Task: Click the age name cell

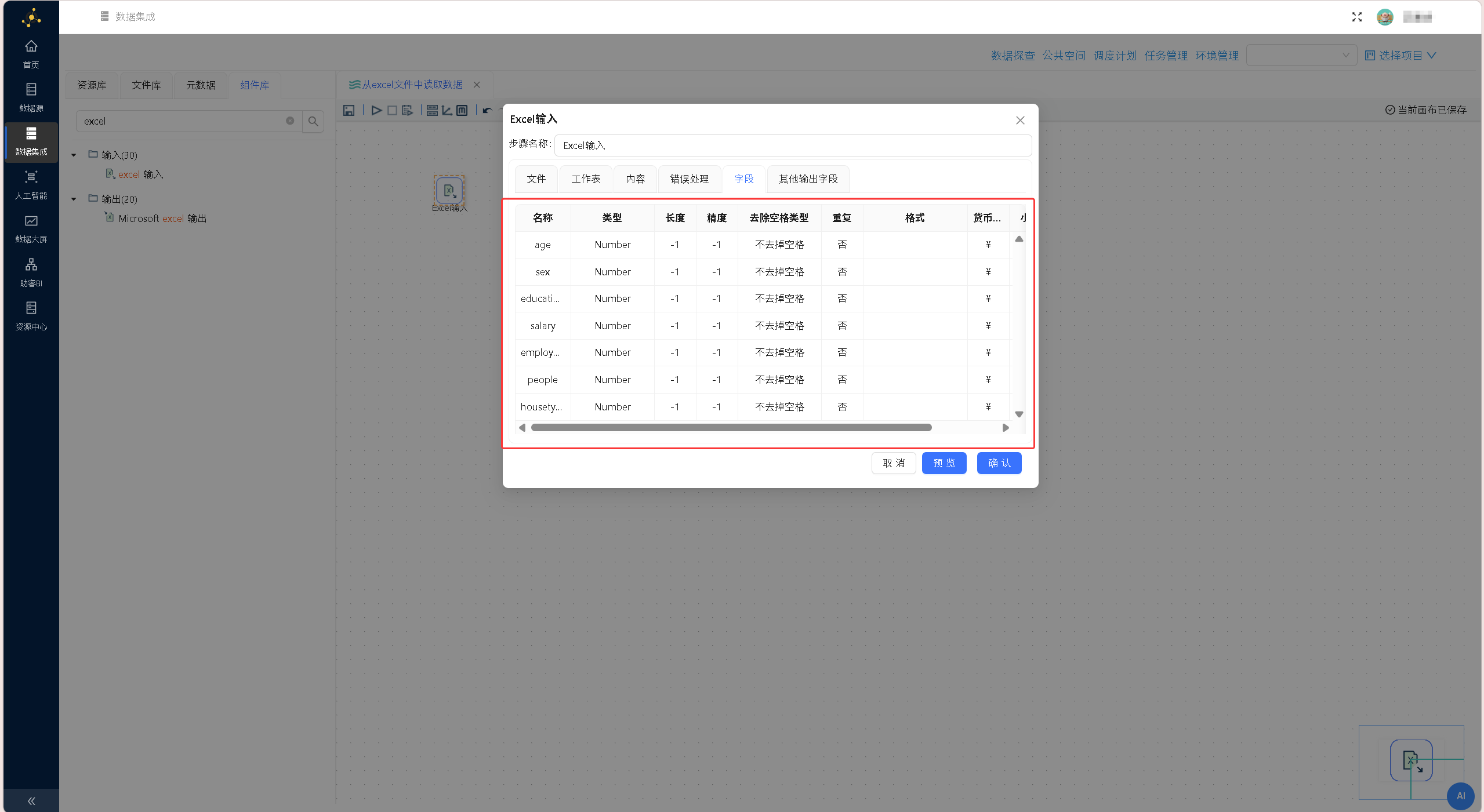Action: pos(542,245)
